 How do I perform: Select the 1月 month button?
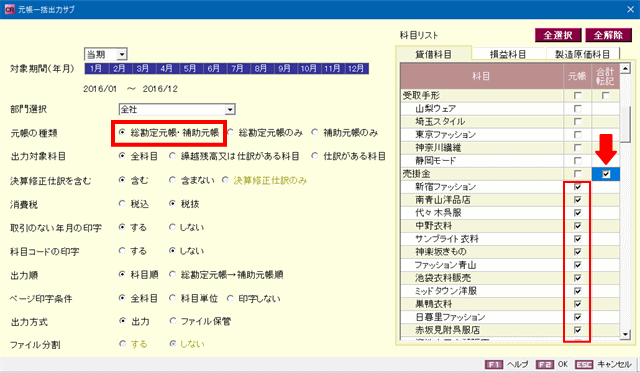coord(96,69)
